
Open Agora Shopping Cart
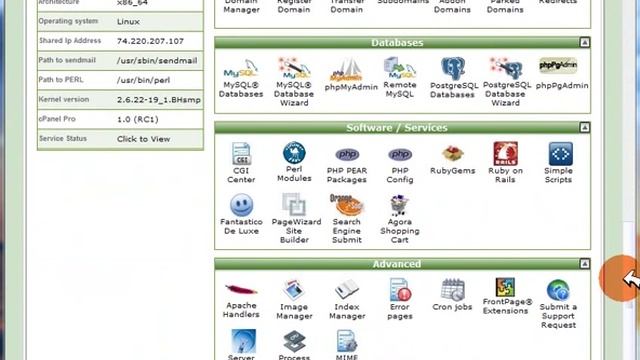click(400, 219)
